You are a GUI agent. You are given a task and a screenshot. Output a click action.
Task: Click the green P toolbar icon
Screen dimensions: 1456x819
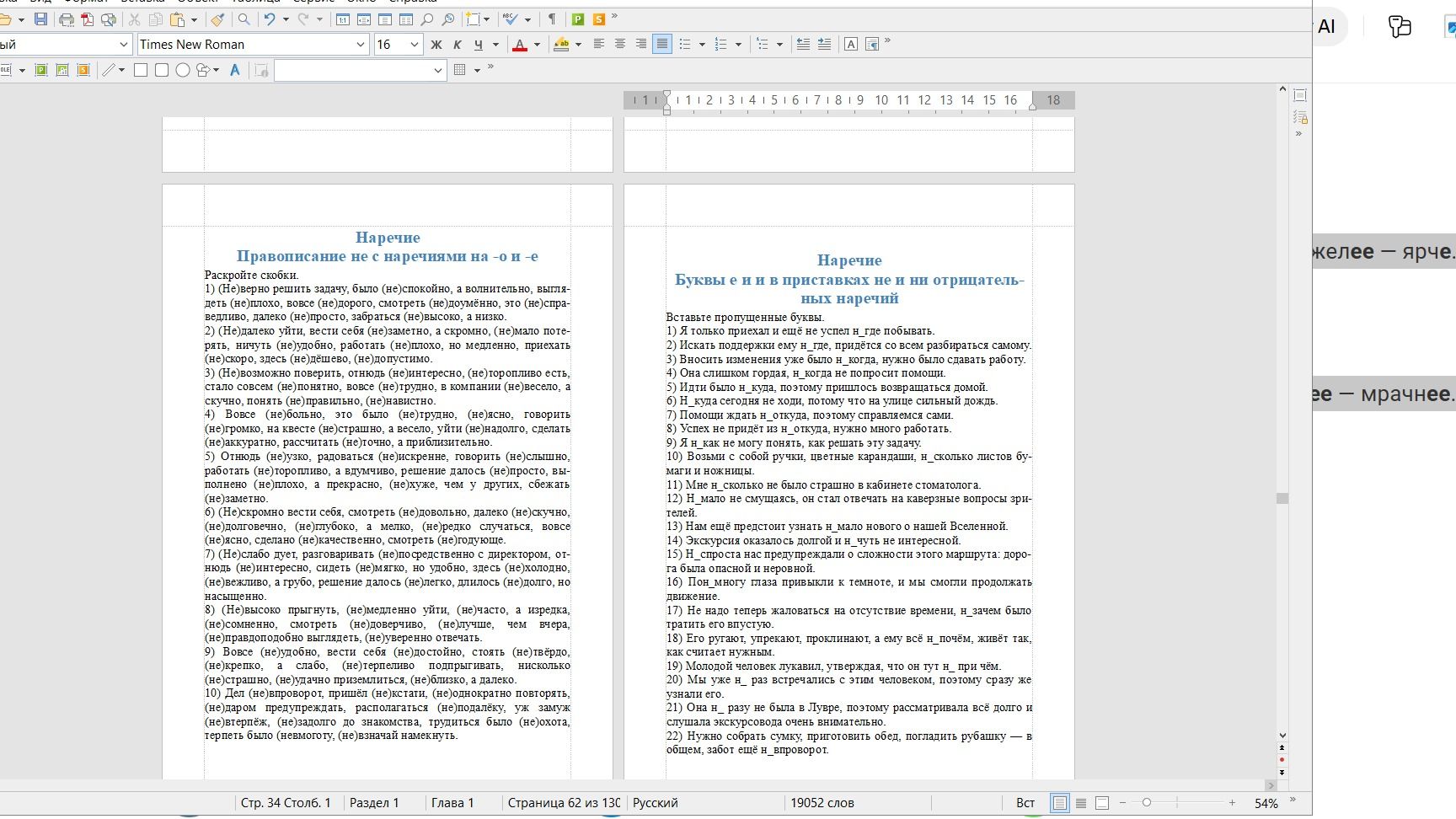(578, 19)
